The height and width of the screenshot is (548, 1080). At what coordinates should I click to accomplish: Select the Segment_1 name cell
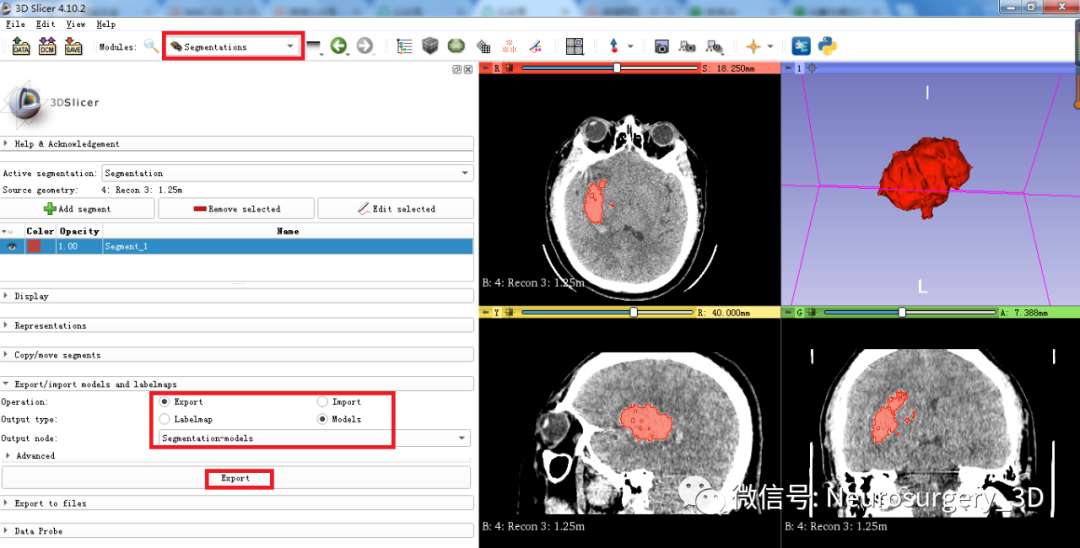click(287, 246)
